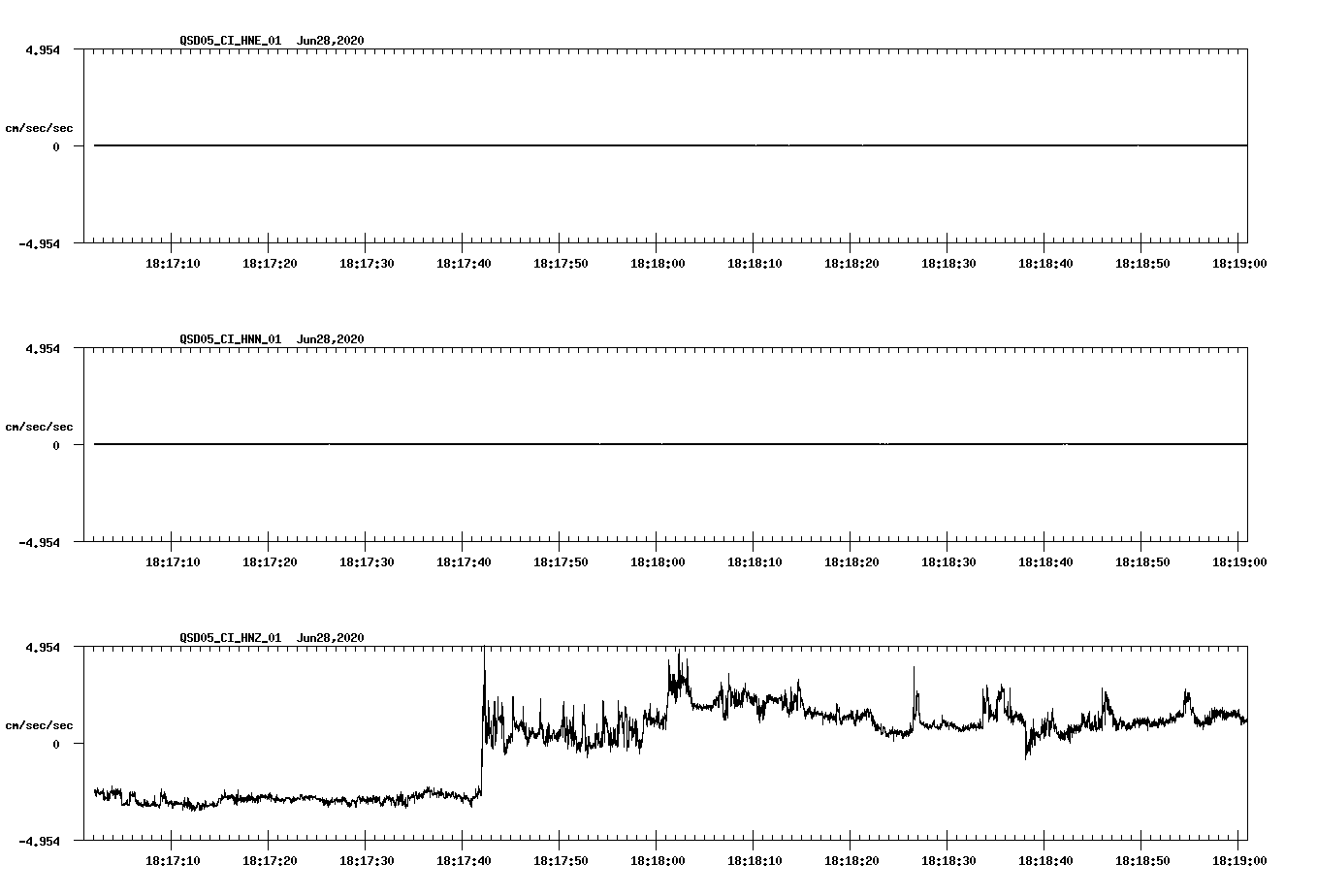Screen dimensions: 1317x896
Task: Click the 18:18:20 time label under the HNZ plot
Action: 851,860
